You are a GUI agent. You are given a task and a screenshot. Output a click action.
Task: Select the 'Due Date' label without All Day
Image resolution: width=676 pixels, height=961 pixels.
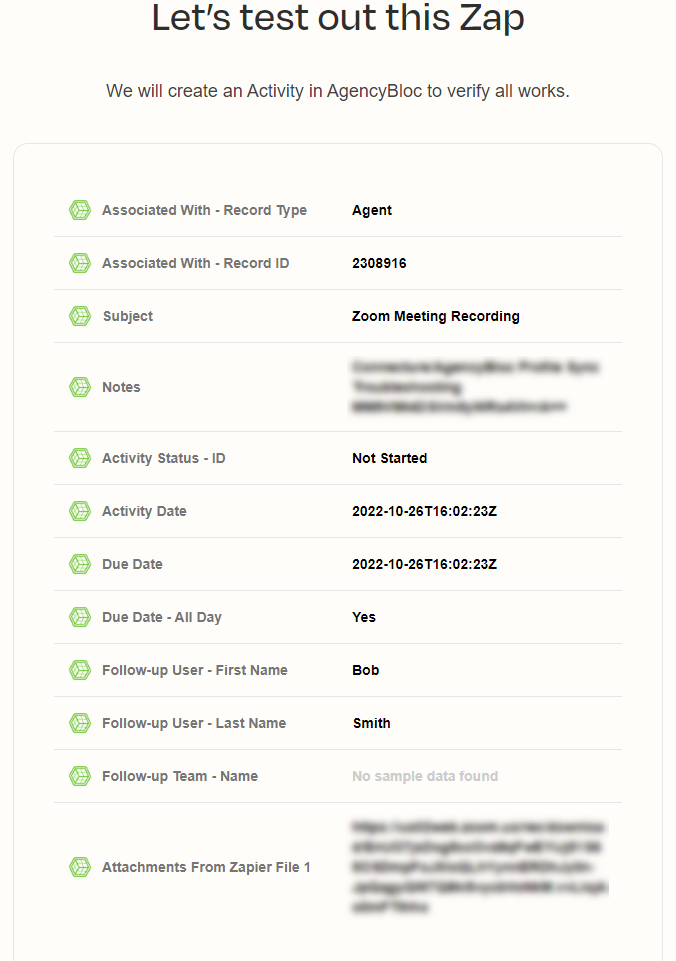[x=132, y=564]
